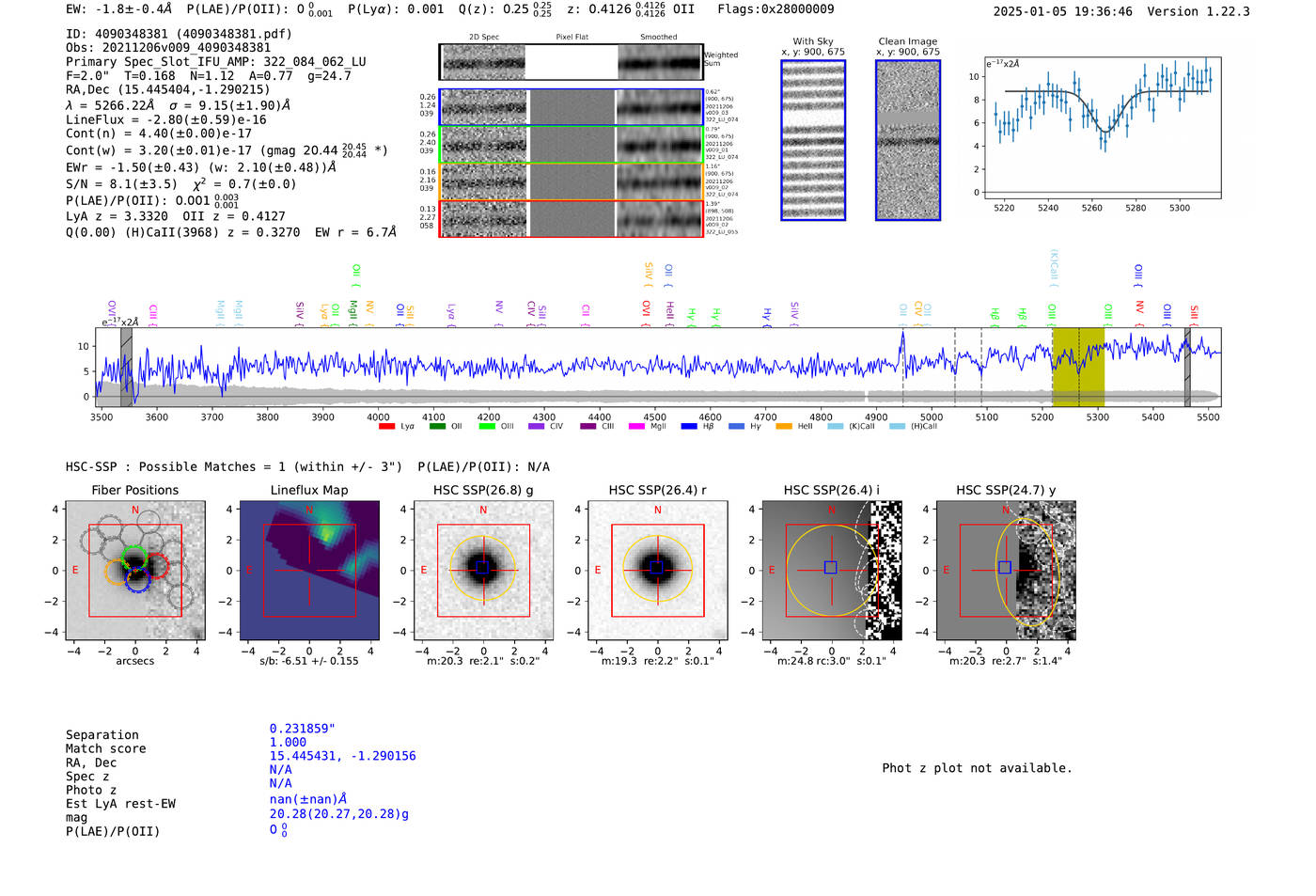Open the Lineflux Map panel
This screenshot has width=1316, height=896.
[x=309, y=571]
